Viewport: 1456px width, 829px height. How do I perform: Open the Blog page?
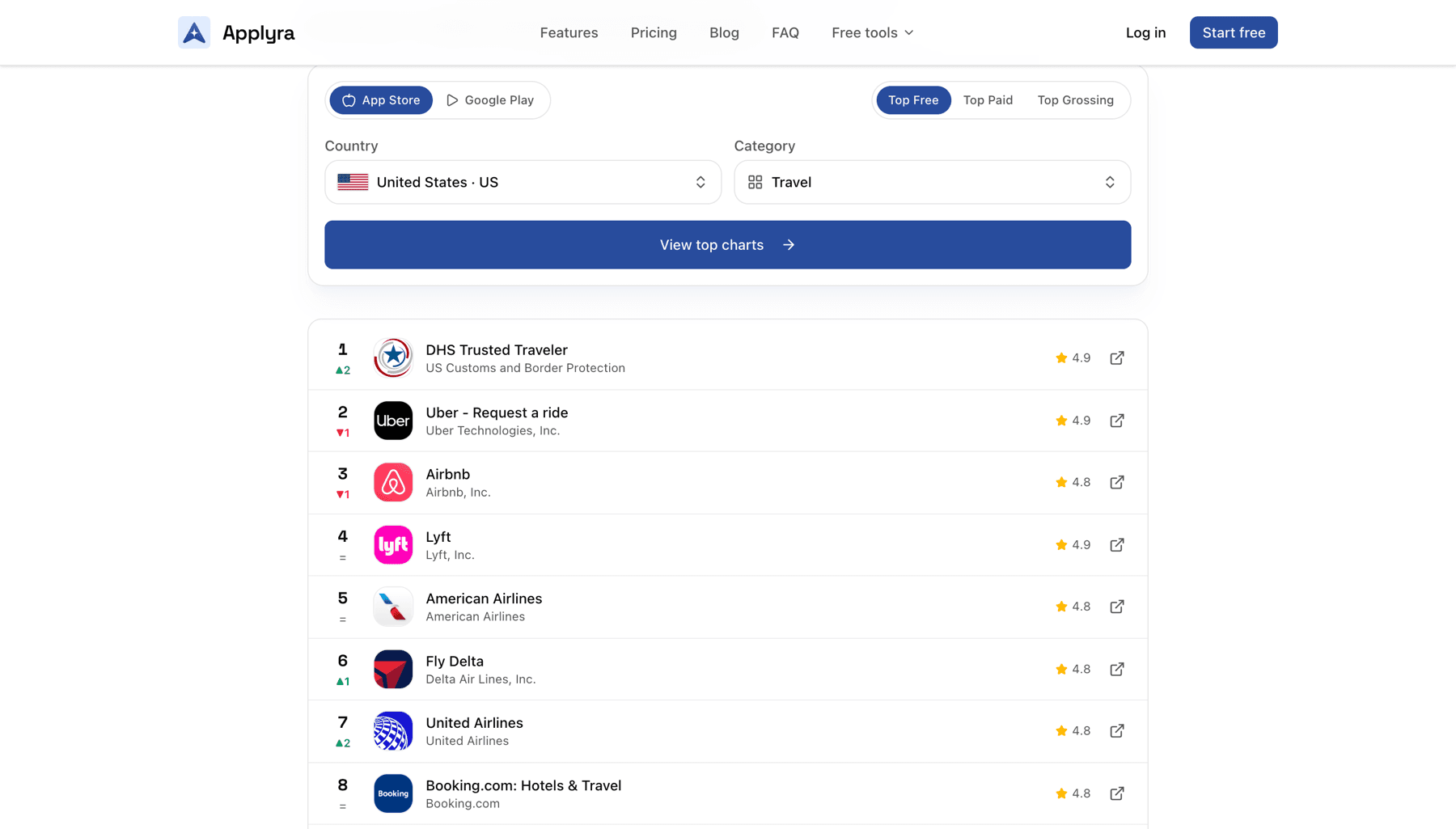pos(724,32)
